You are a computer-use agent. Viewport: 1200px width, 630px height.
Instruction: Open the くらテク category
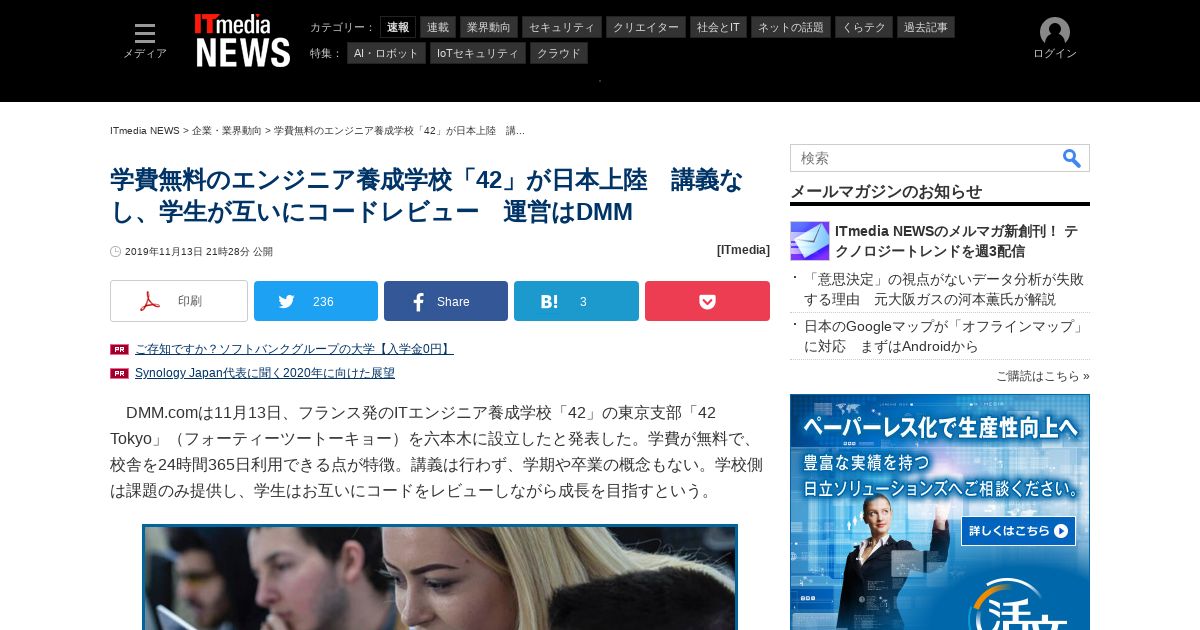tap(864, 27)
